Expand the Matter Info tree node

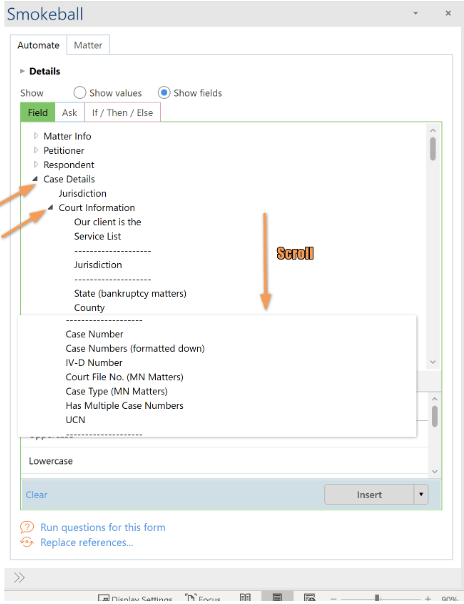click(36, 136)
